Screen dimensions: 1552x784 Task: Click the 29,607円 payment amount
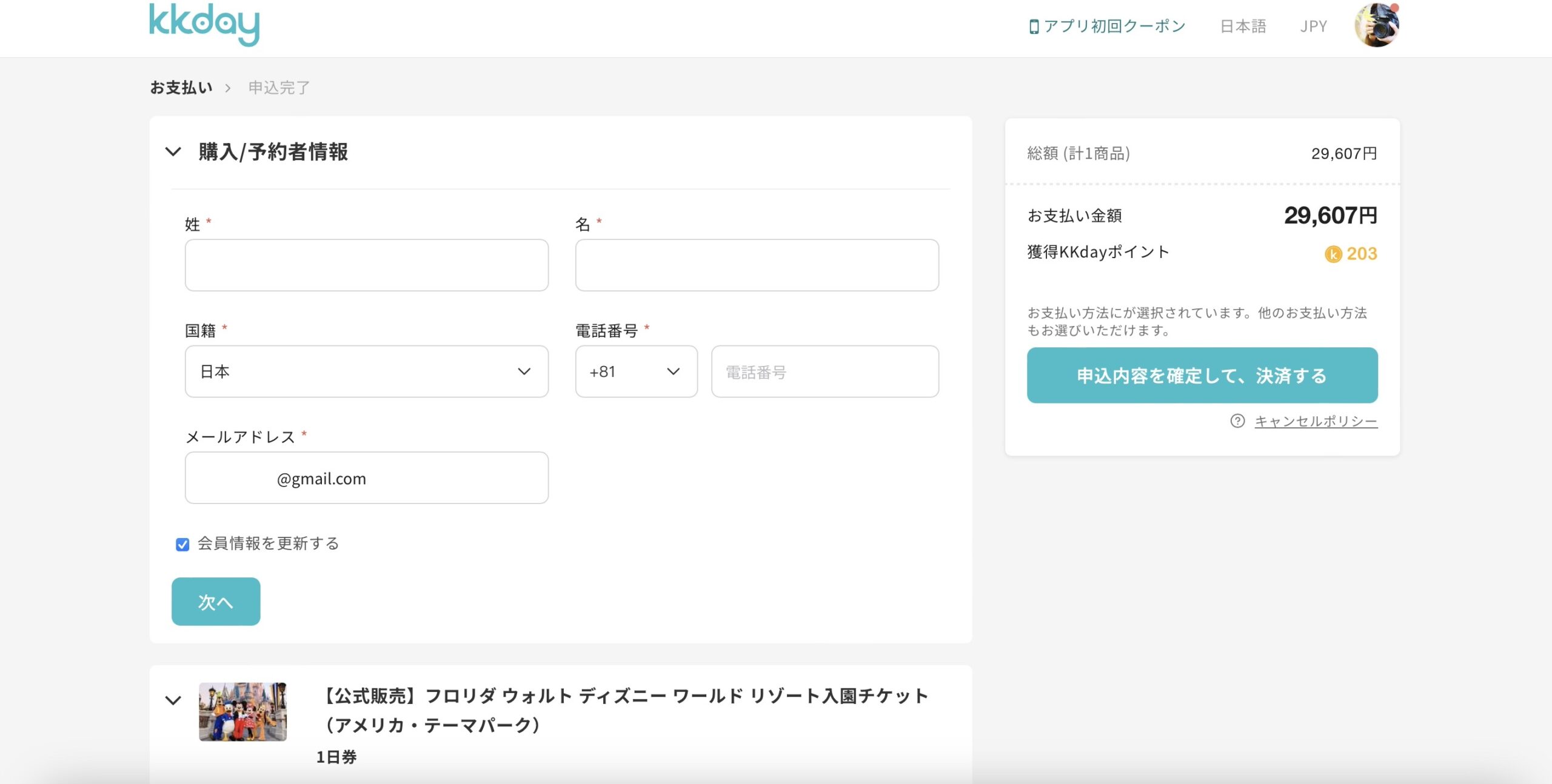[x=1330, y=216]
